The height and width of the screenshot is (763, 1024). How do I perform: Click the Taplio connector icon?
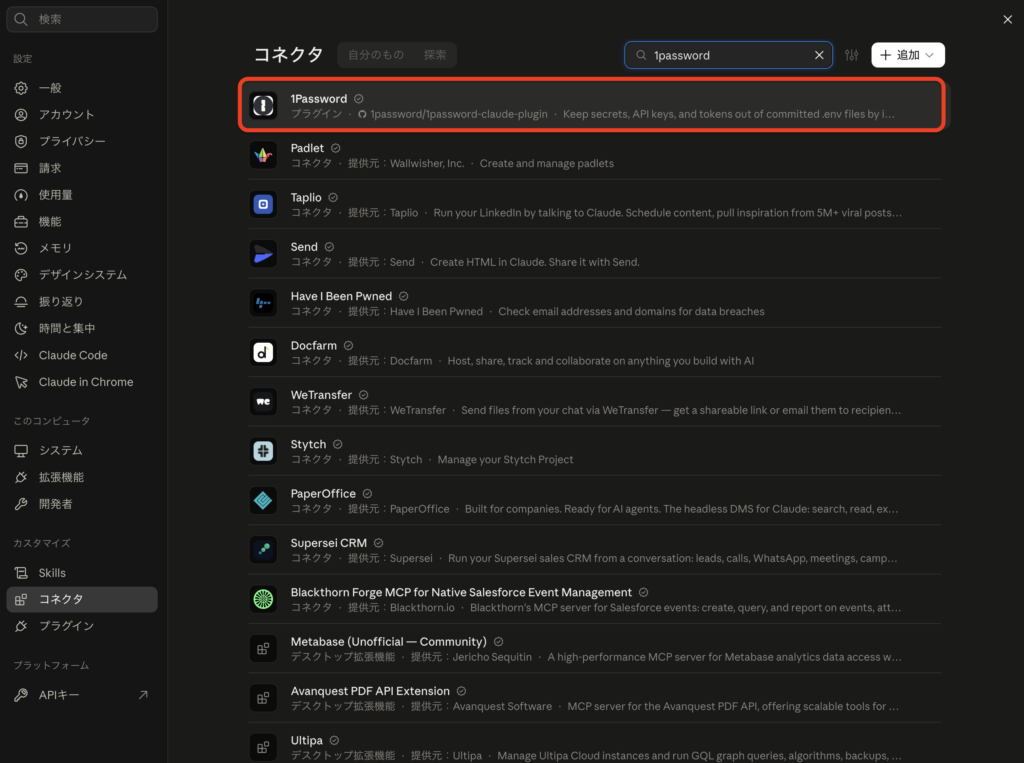click(x=263, y=204)
